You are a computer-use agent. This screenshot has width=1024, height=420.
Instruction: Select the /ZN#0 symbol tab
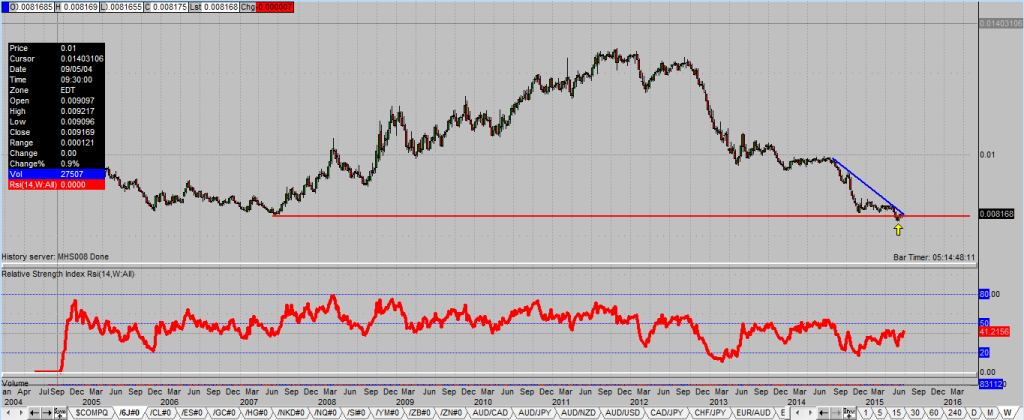[453, 413]
